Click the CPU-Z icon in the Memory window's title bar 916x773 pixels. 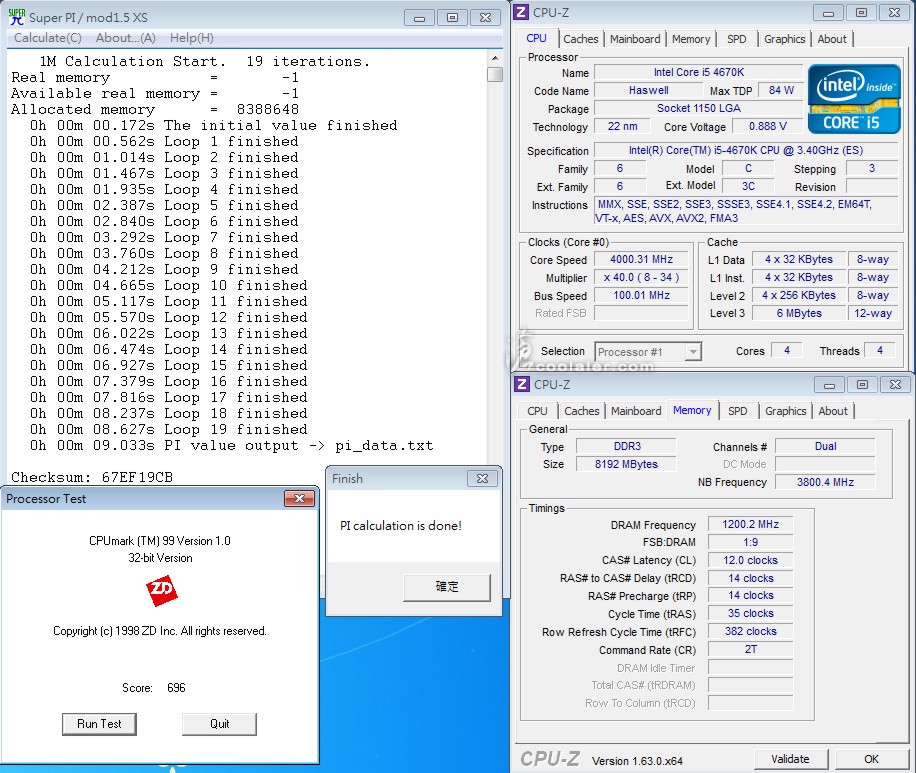pos(522,384)
